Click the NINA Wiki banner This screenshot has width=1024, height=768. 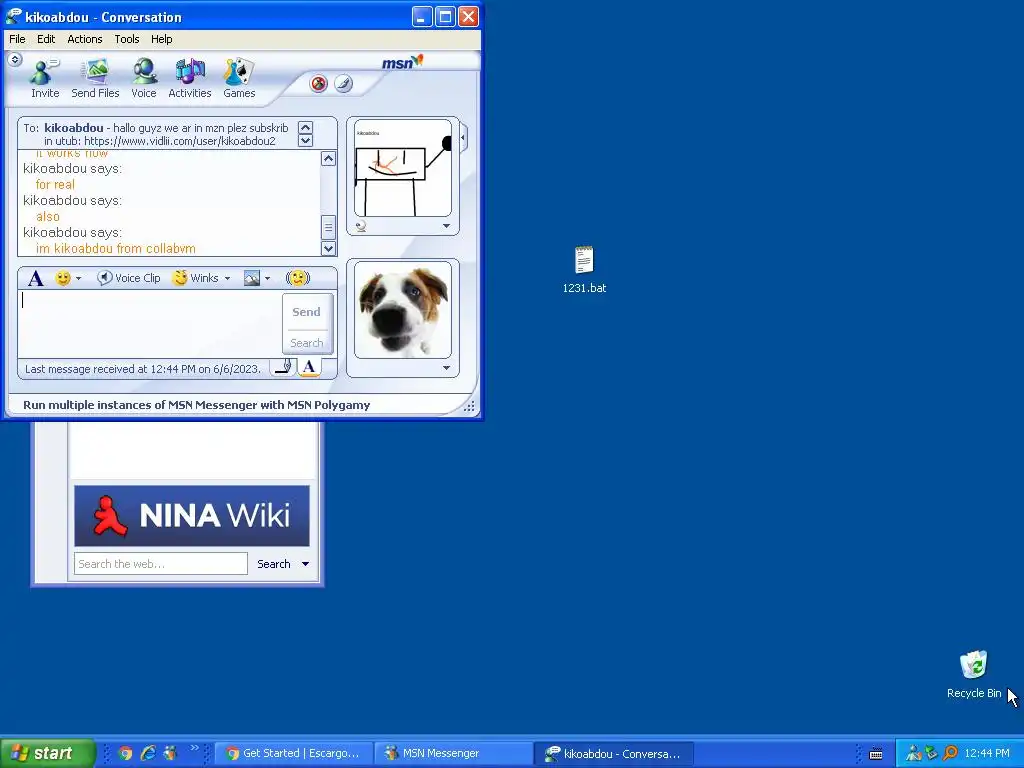(x=192, y=515)
